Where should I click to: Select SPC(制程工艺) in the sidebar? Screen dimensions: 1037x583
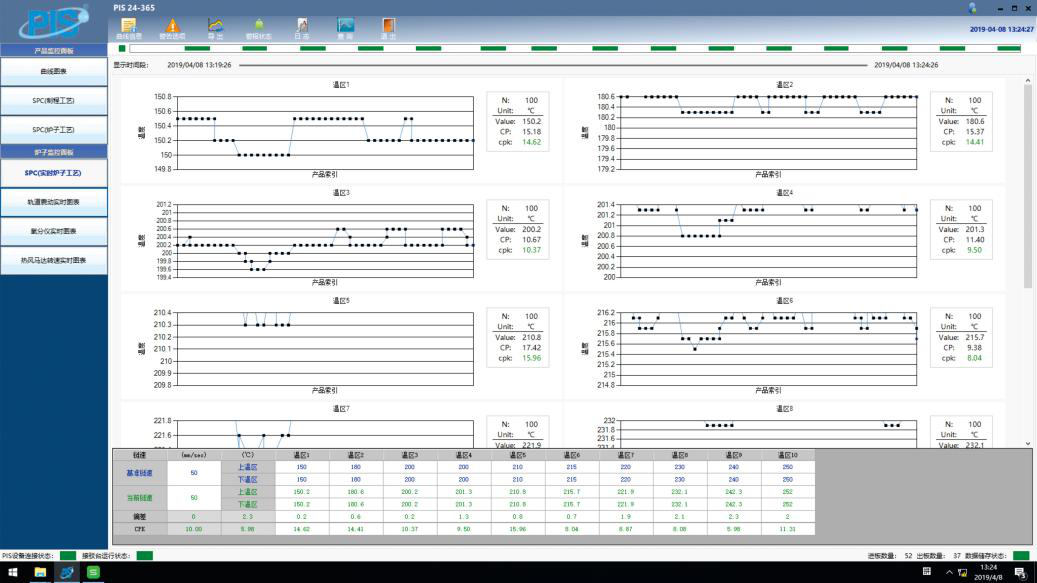[x=54, y=100]
